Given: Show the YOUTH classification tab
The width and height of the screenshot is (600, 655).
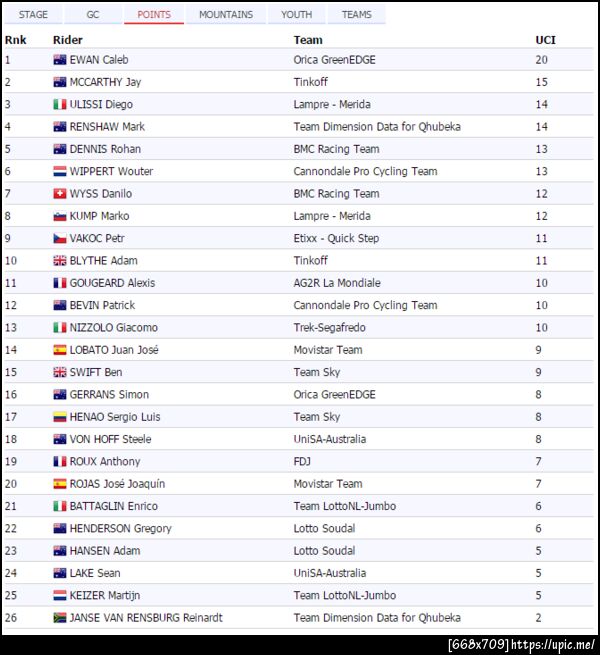Looking at the screenshot, I should coord(296,15).
